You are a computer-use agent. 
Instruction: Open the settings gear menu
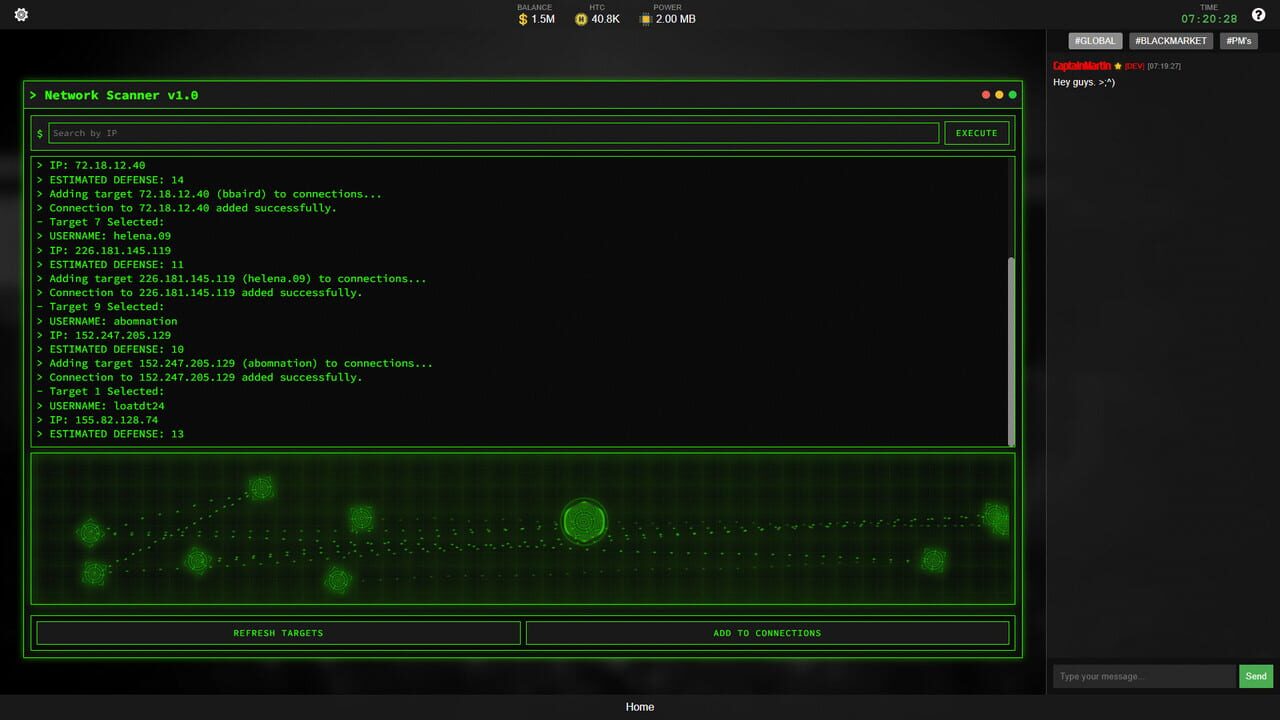[21, 15]
